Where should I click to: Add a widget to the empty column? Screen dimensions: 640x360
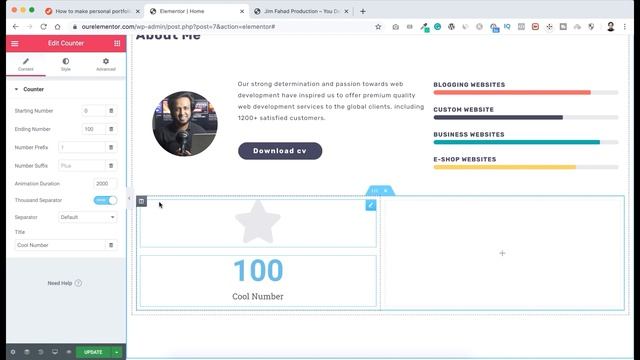(x=502, y=253)
